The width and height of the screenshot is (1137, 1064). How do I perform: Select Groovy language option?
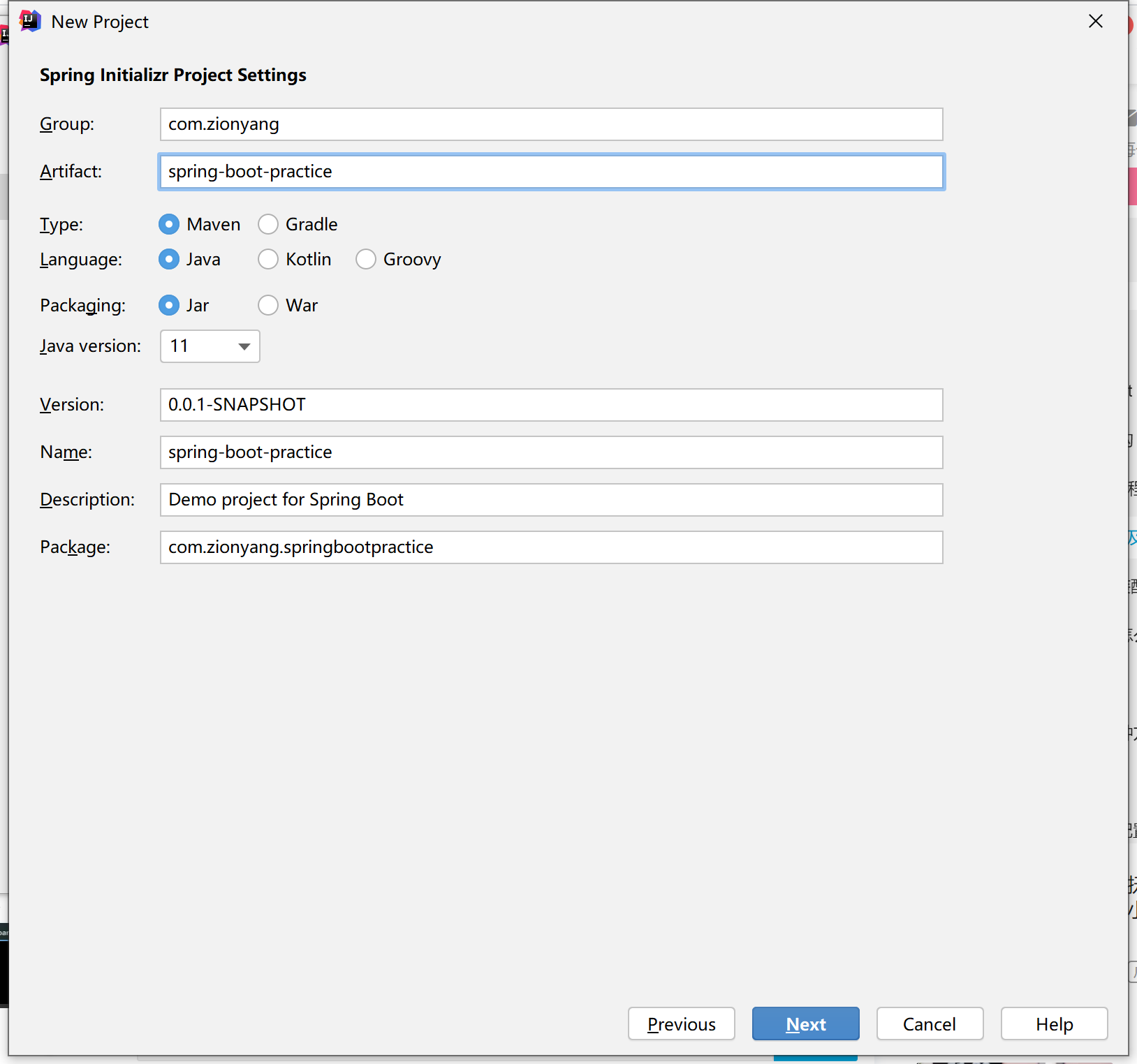(366, 259)
